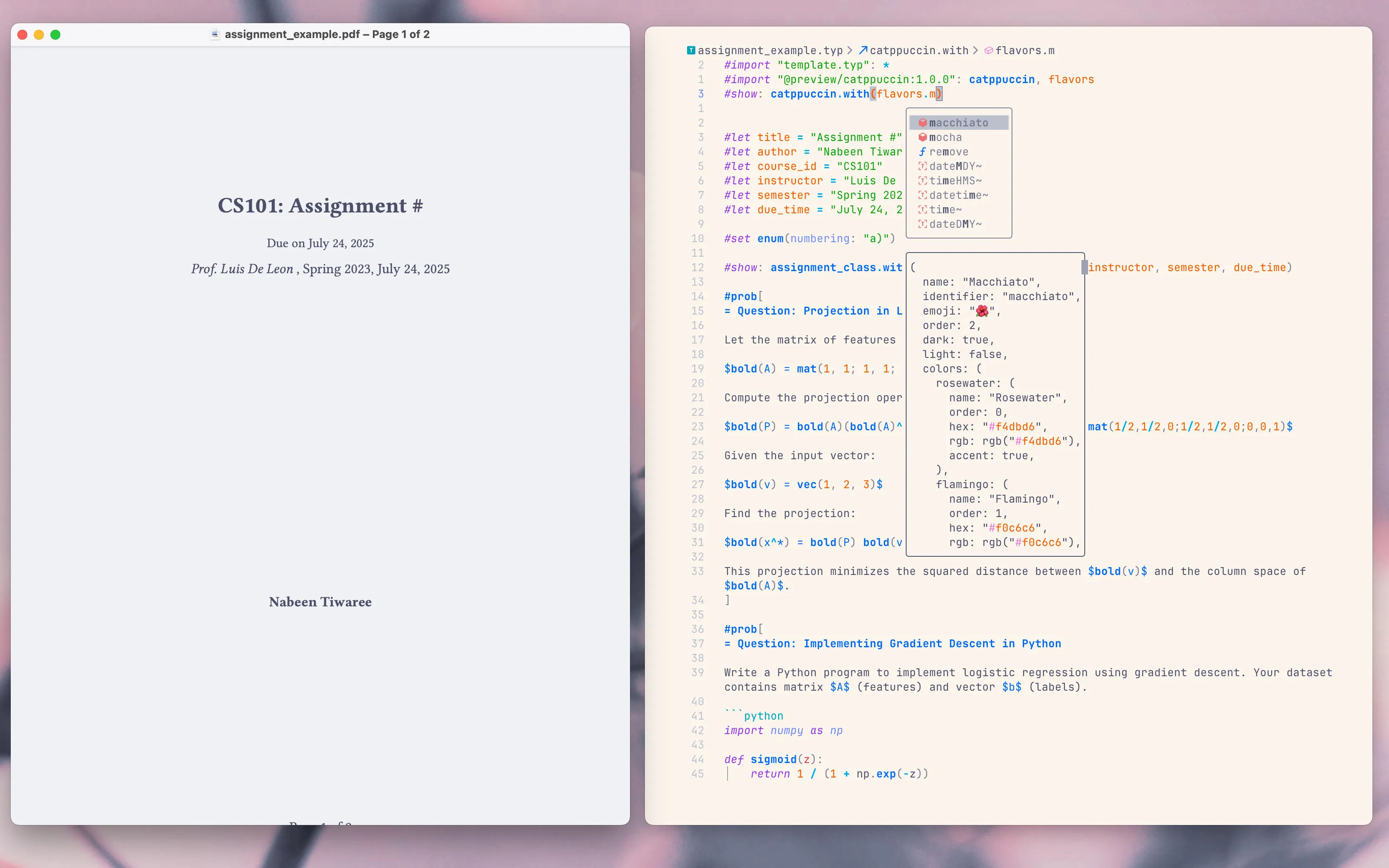This screenshot has width=1389, height=868.
Task: Select the macchiato completion item
Action: (x=959, y=123)
